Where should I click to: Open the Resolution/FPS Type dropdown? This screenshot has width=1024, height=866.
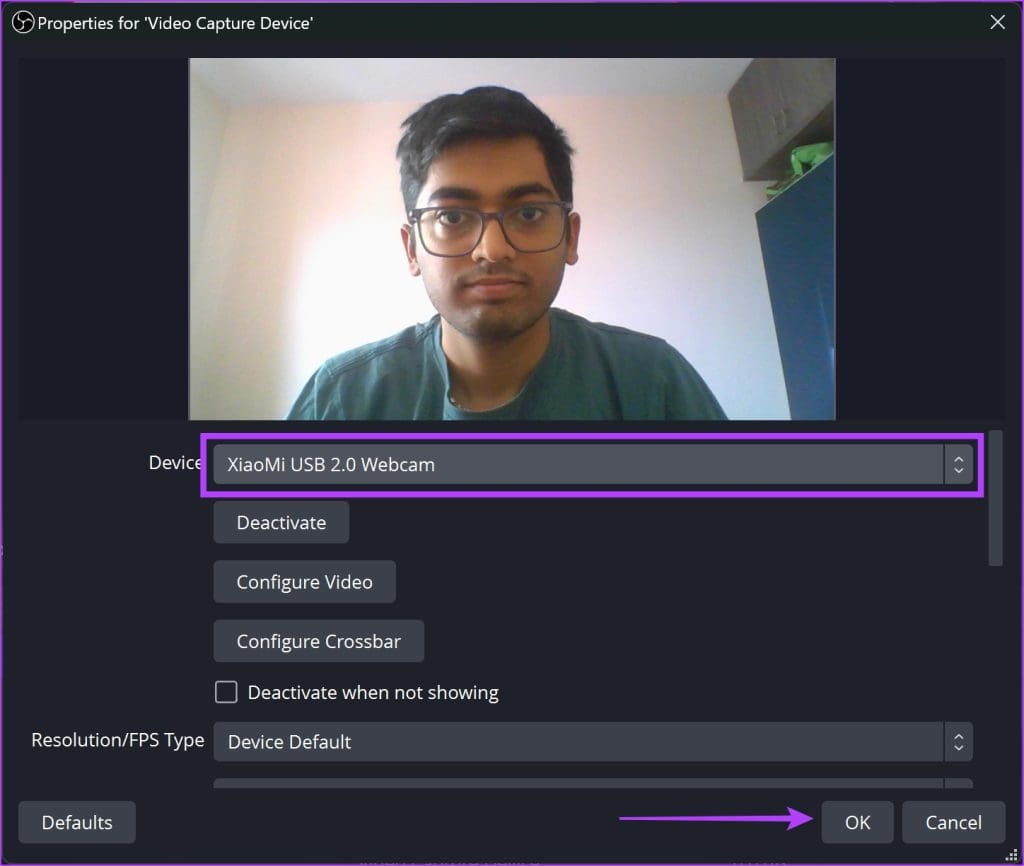580,741
